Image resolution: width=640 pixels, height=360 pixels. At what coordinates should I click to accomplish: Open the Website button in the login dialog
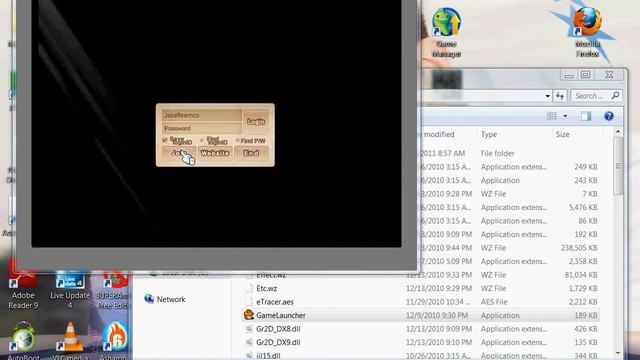pyautogui.click(x=215, y=153)
